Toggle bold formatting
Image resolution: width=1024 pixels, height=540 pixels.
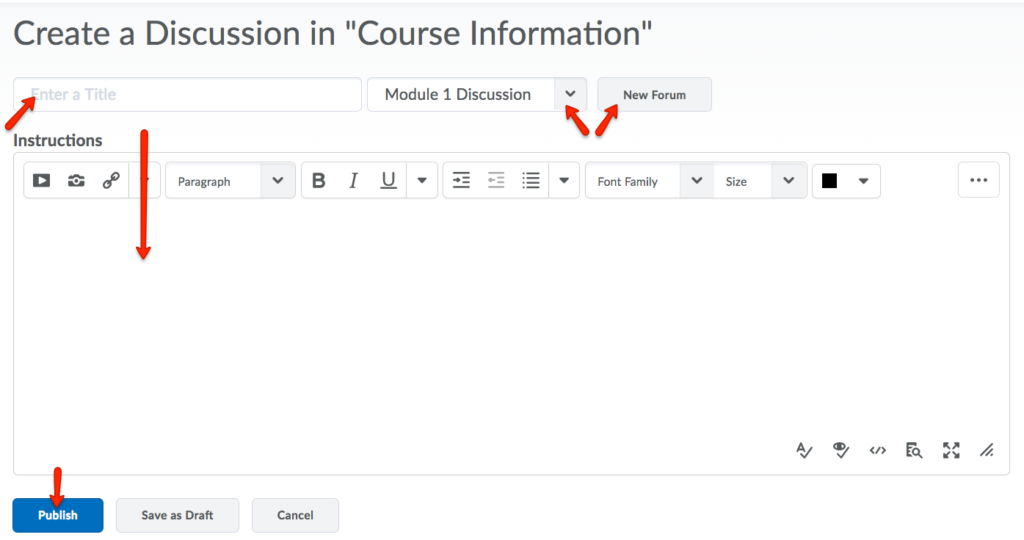pos(319,181)
